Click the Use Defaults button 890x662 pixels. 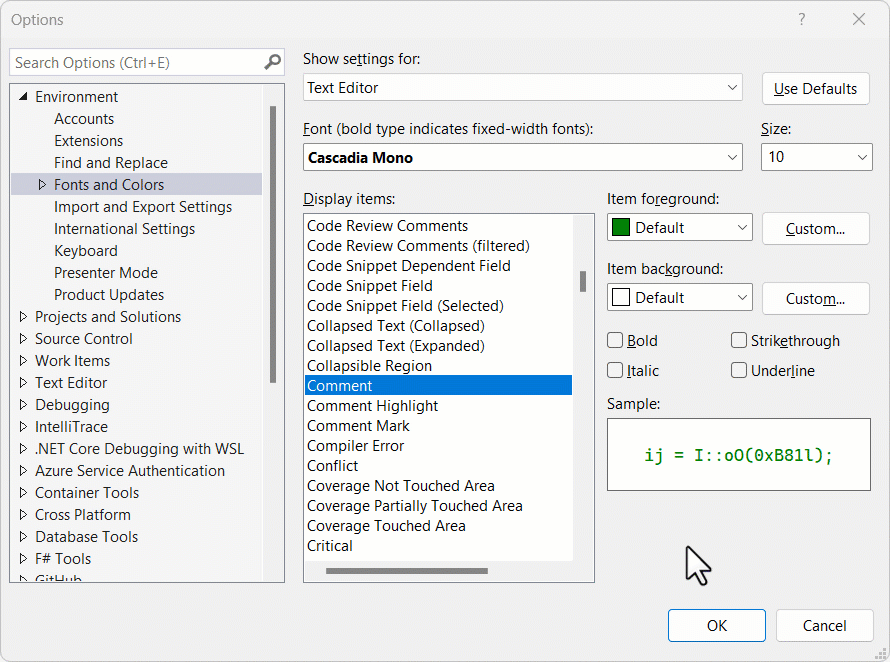[816, 88]
